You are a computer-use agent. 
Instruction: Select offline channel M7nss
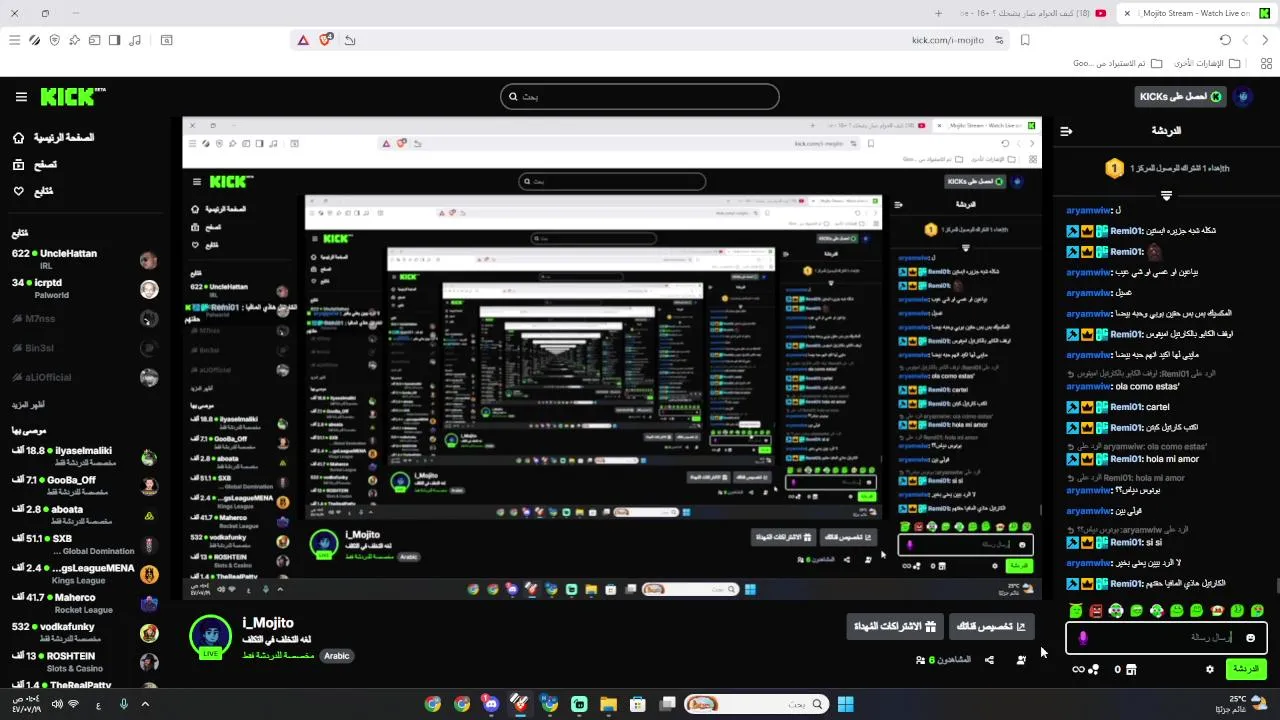85,318
